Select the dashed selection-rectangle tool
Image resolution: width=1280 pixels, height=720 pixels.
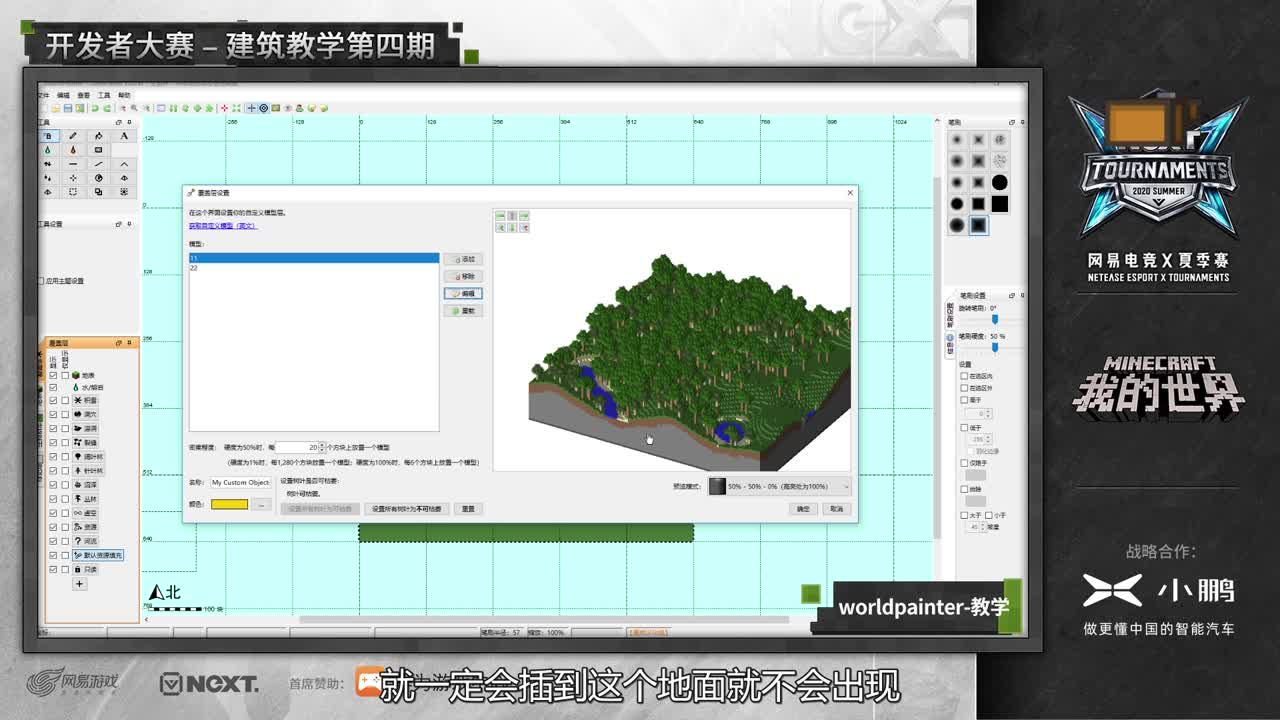click(x=73, y=192)
